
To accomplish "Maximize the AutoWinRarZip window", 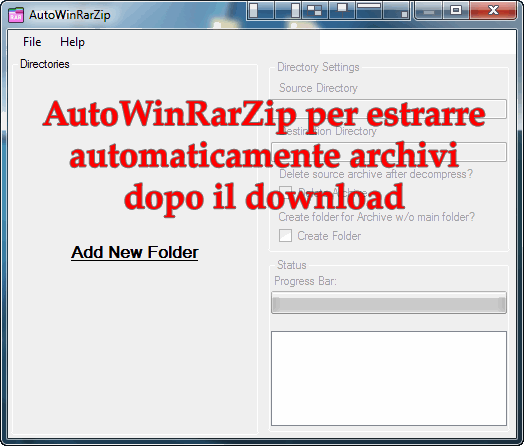I will pos(456,10).
